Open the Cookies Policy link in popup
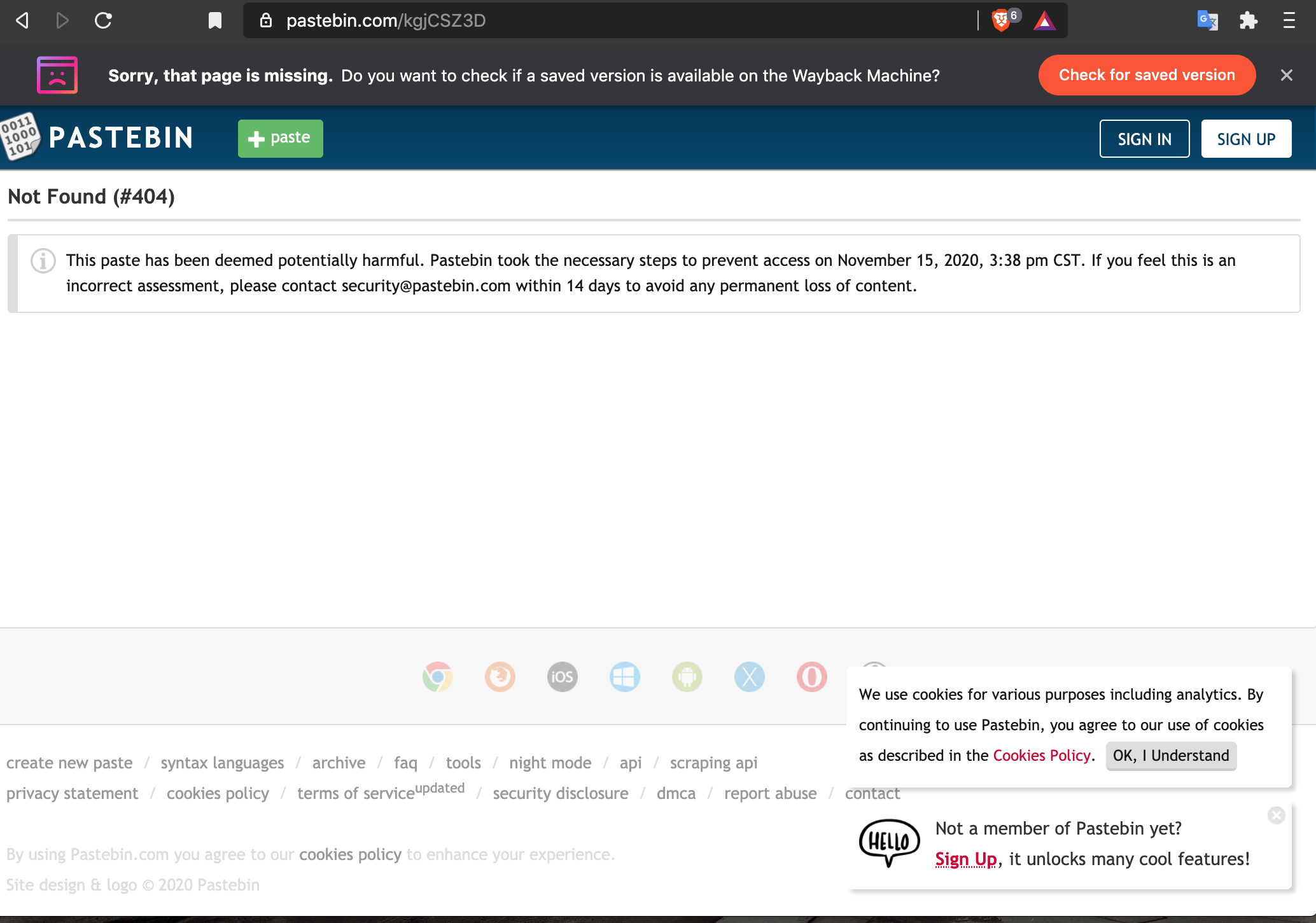 (1042, 756)
